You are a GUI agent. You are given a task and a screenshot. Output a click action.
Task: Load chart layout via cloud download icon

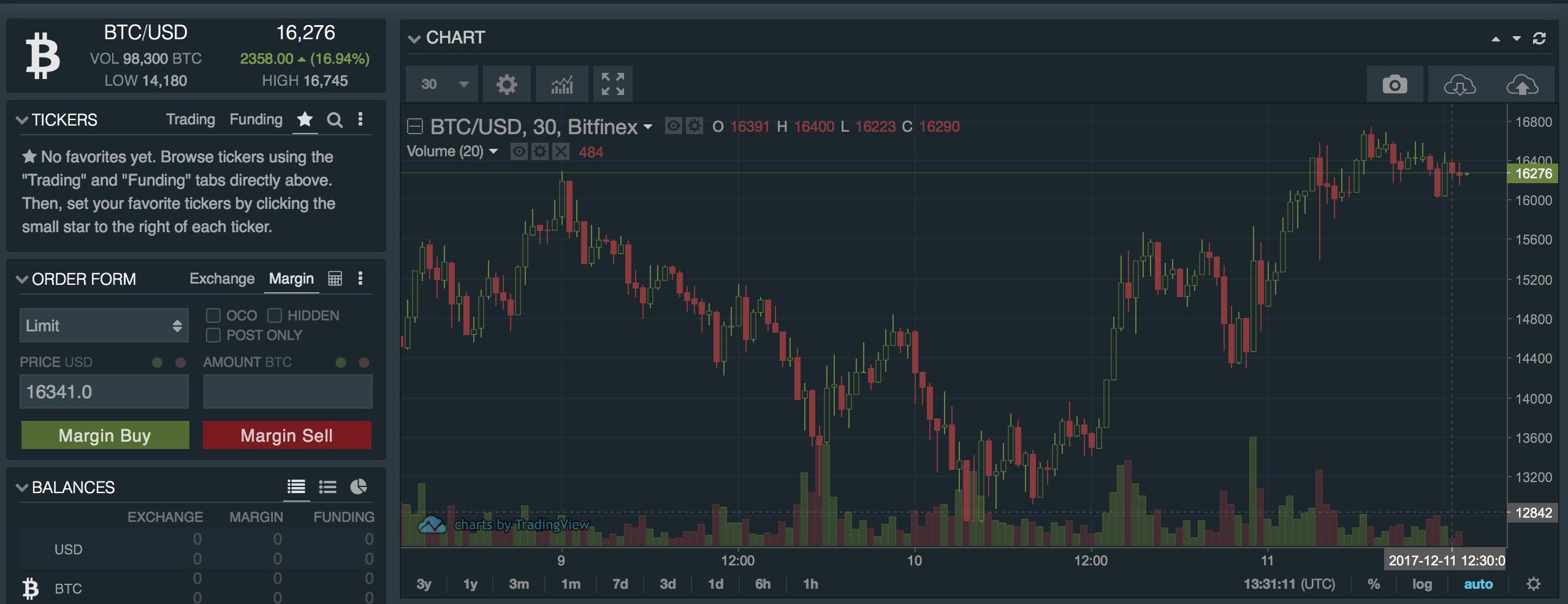(1460, 85)
